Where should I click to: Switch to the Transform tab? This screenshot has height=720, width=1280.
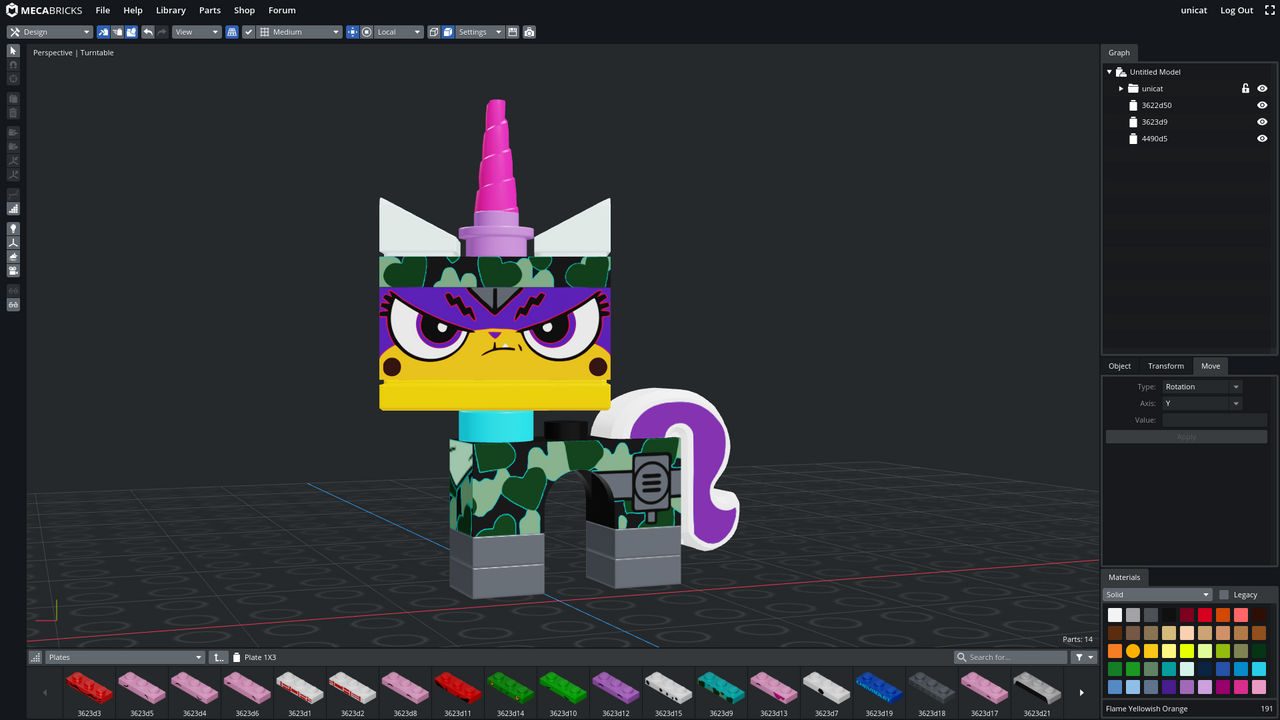pyautogui.click(x=1166, y=366)
